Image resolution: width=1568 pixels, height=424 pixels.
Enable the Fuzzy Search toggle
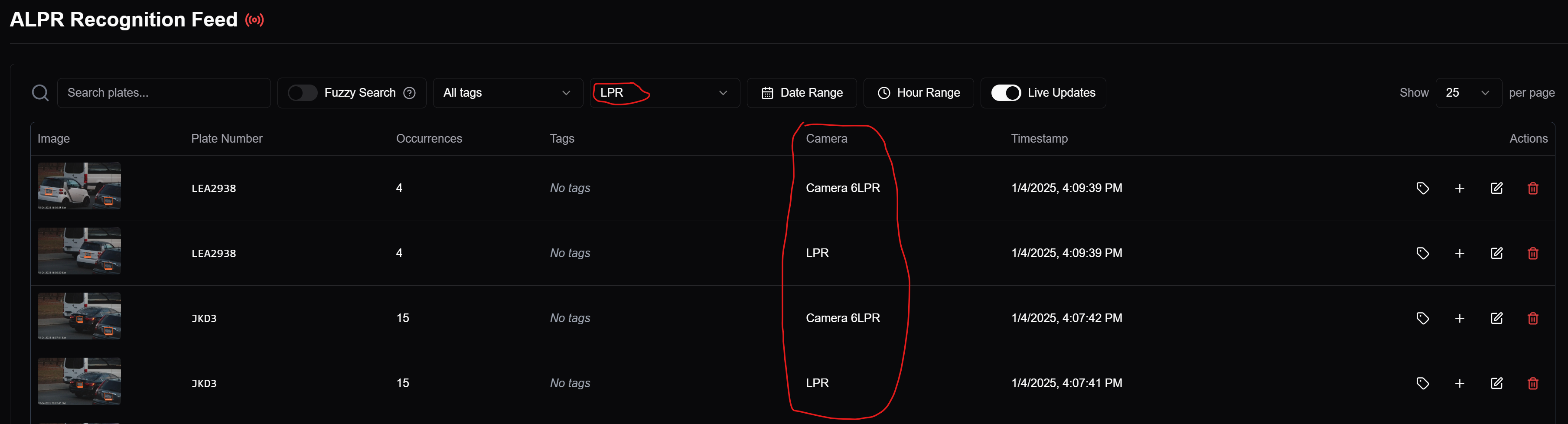point(303,93)
